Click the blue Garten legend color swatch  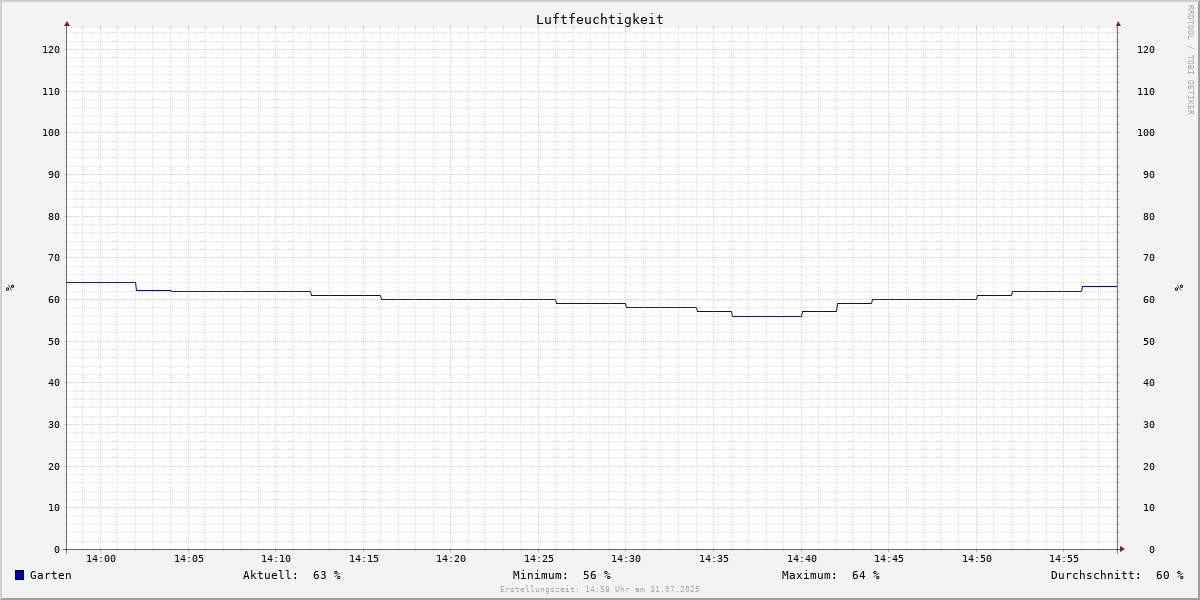(x=19, y=575)
